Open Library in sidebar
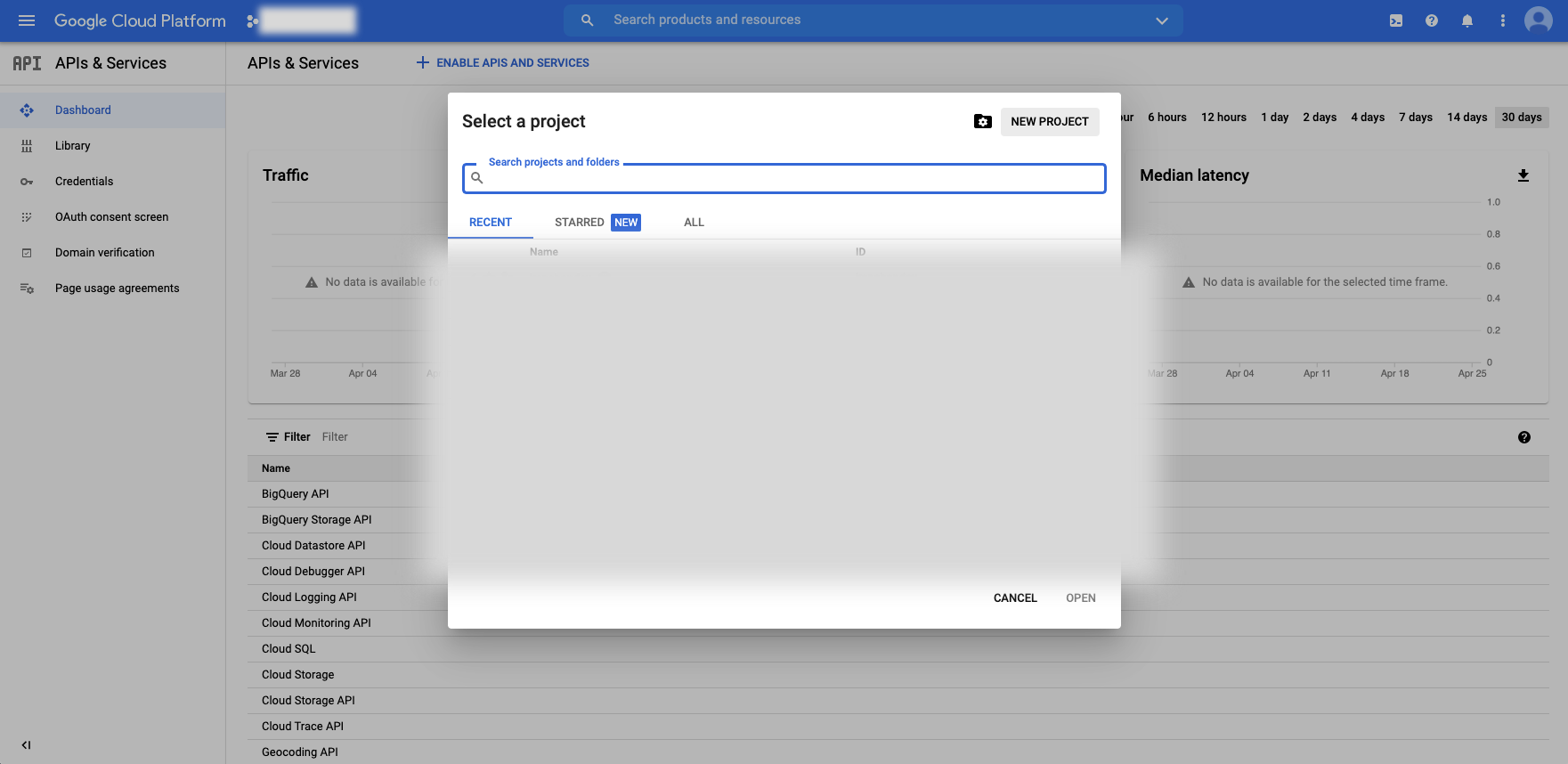 (73, 146)
